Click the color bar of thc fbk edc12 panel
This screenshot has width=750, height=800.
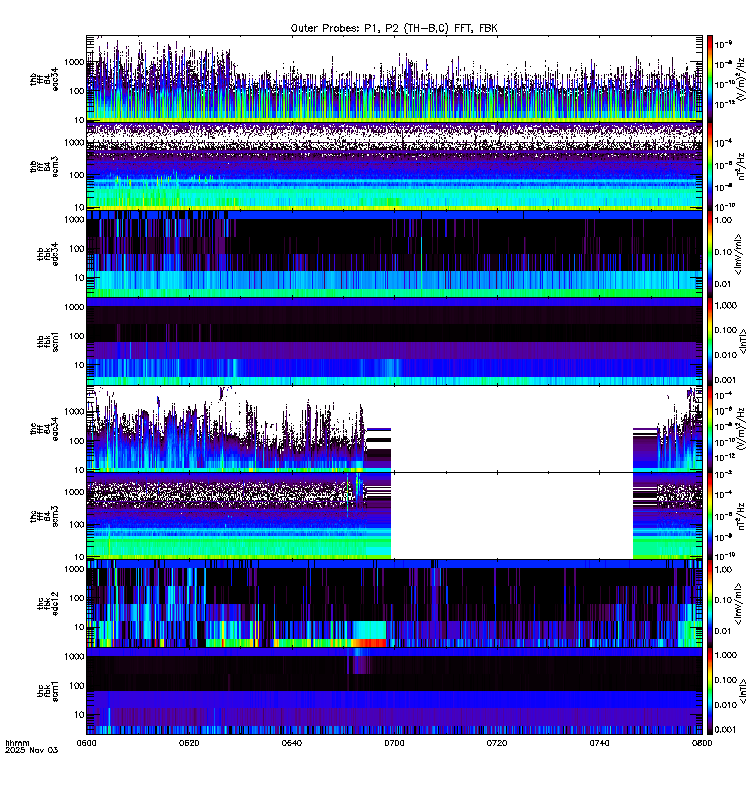click(x=709, y=604)
